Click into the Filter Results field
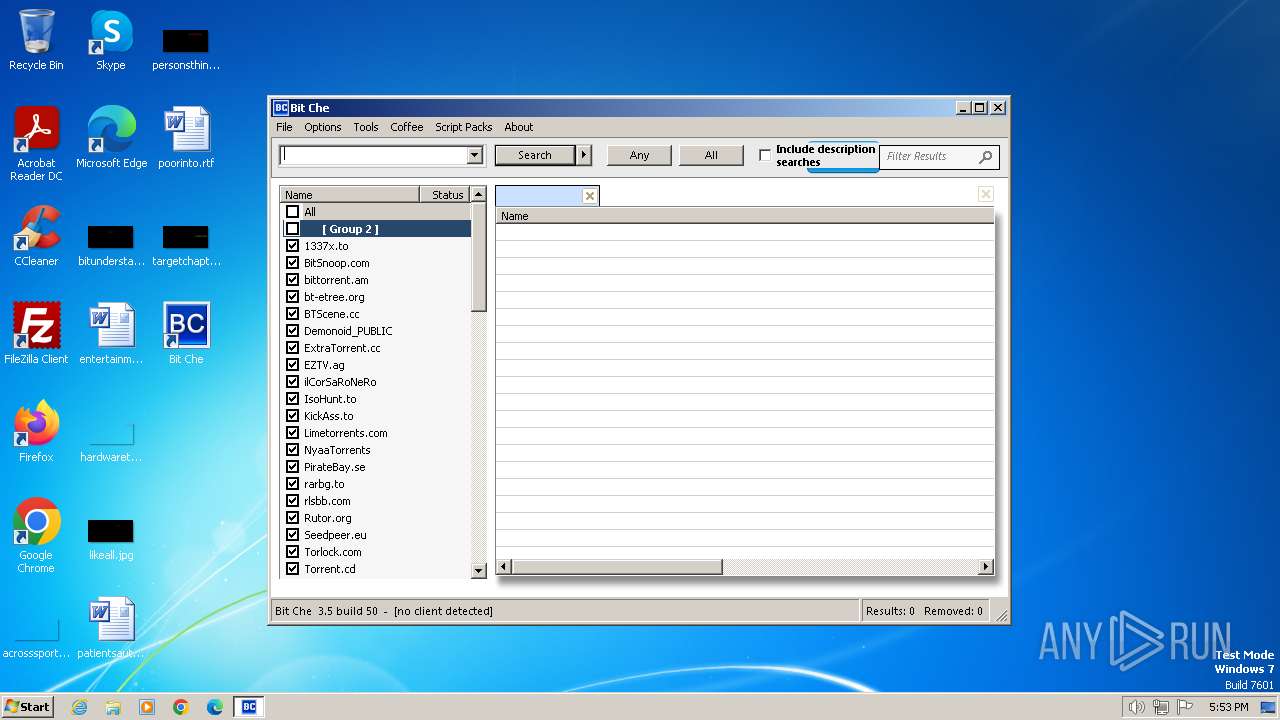The width and height of the screenshot is (1280, 720). coord(930,156)
